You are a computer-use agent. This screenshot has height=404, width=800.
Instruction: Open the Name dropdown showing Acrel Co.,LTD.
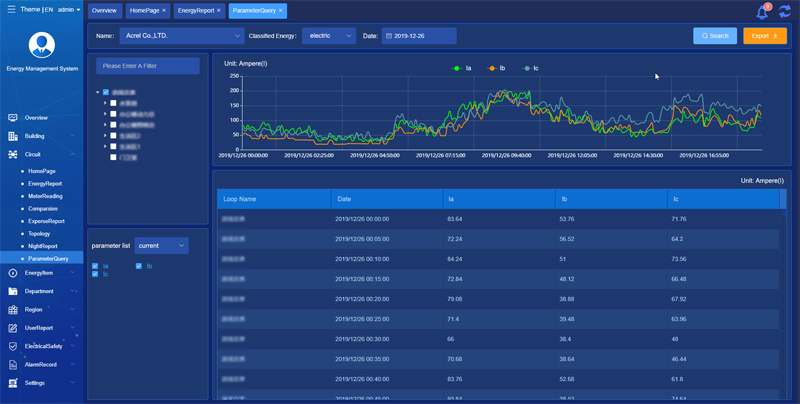[x=182, y=36]
